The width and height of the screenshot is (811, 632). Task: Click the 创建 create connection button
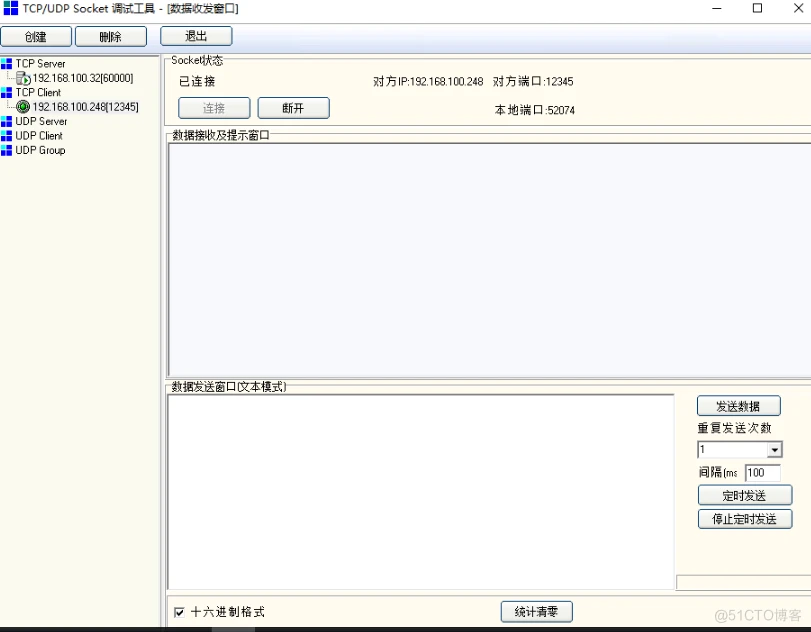point(36,36)
